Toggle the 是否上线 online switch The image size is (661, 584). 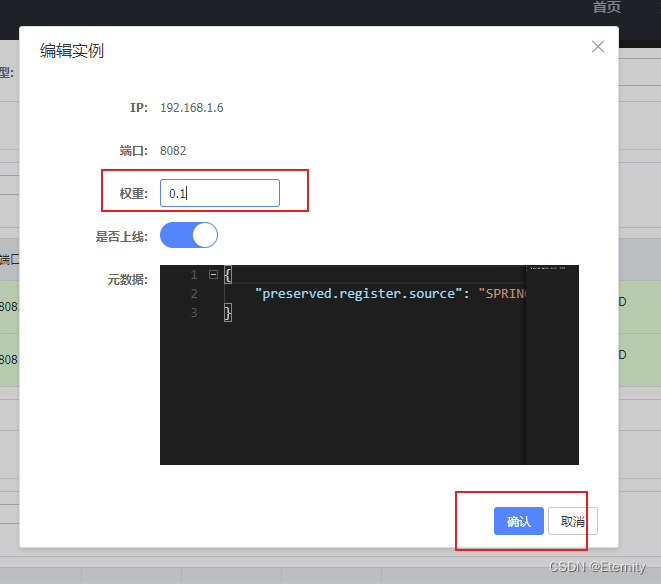click(x=189, y=235)
